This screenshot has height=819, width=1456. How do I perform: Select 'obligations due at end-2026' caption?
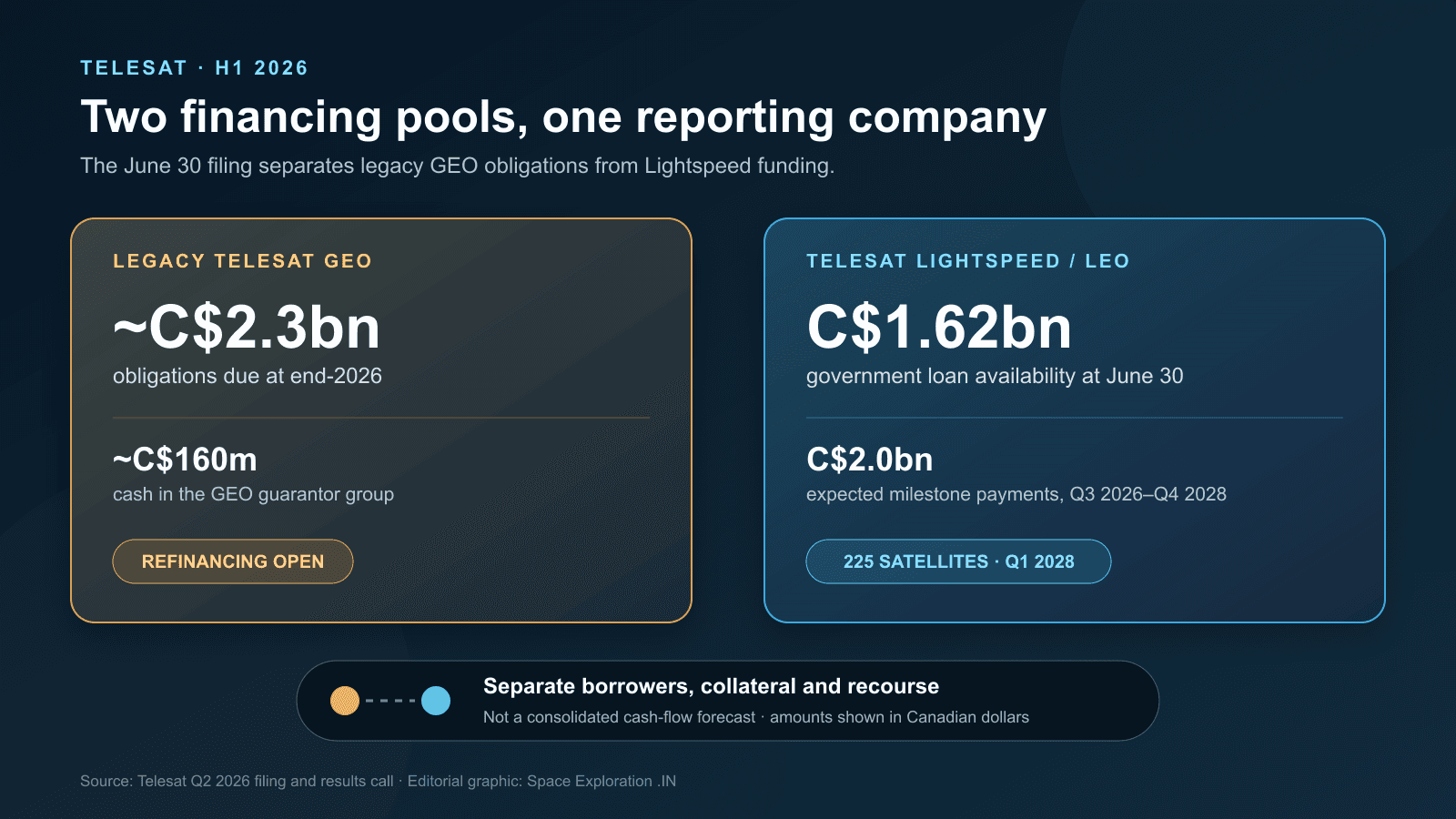pyautogui.click(x=248, y=376)
